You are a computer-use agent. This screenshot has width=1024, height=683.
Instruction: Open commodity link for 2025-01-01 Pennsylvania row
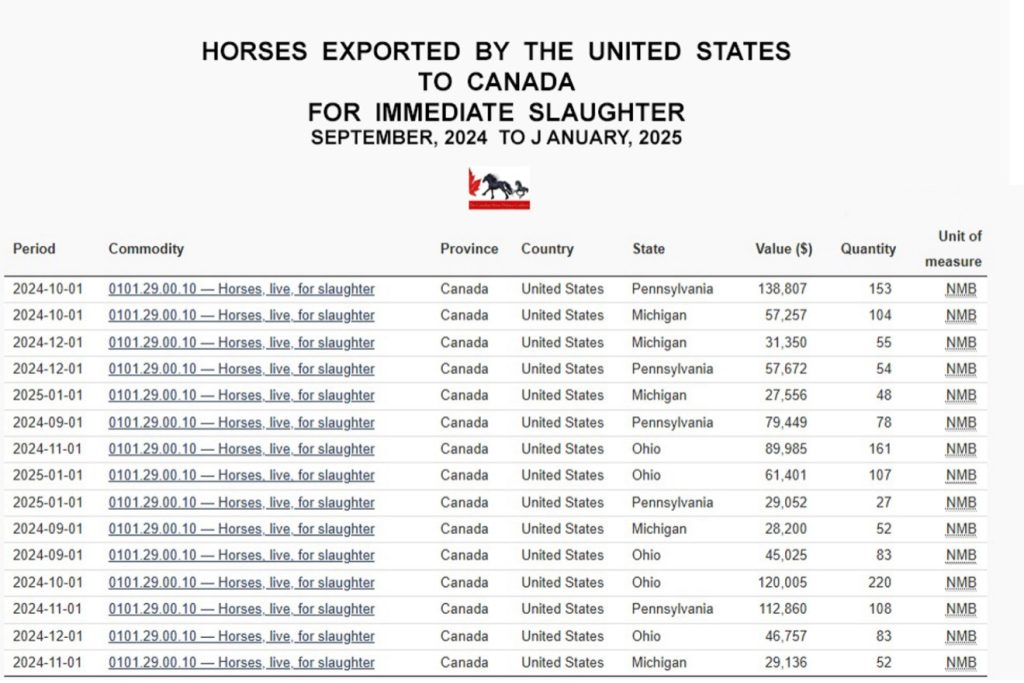click(x=241, y=503)
